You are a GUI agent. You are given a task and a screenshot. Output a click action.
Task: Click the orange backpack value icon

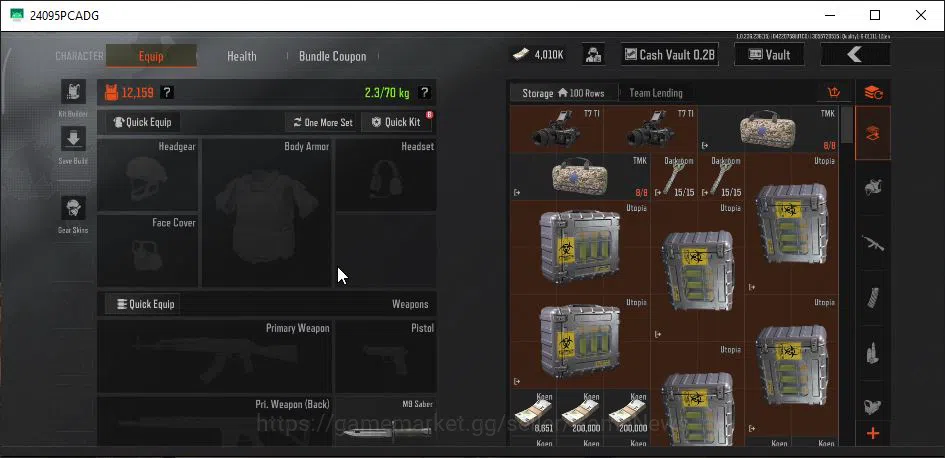[x=111, y=93]
